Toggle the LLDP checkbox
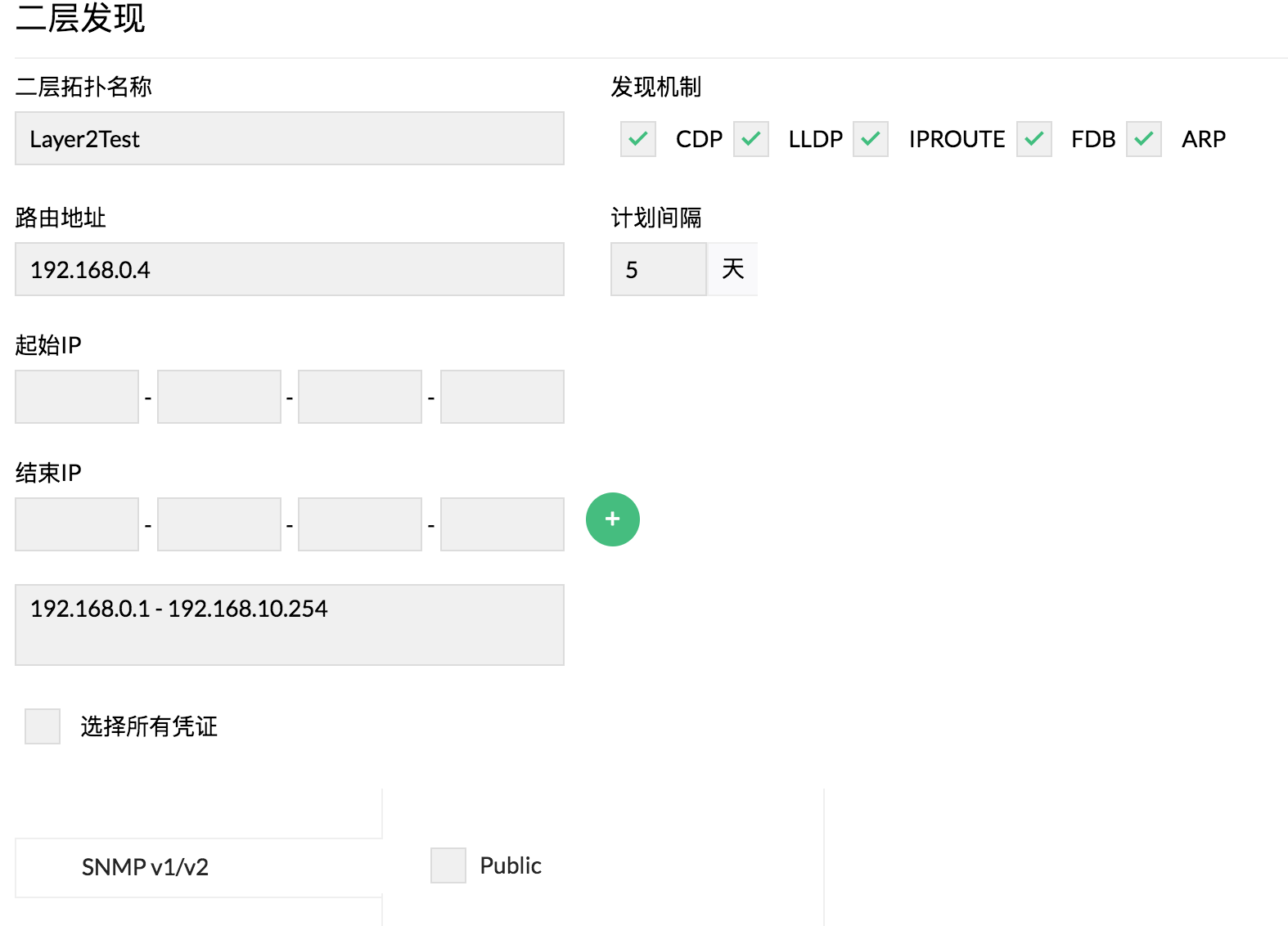This screenshot has width=1288, height=926. click(x=751, y=139)
